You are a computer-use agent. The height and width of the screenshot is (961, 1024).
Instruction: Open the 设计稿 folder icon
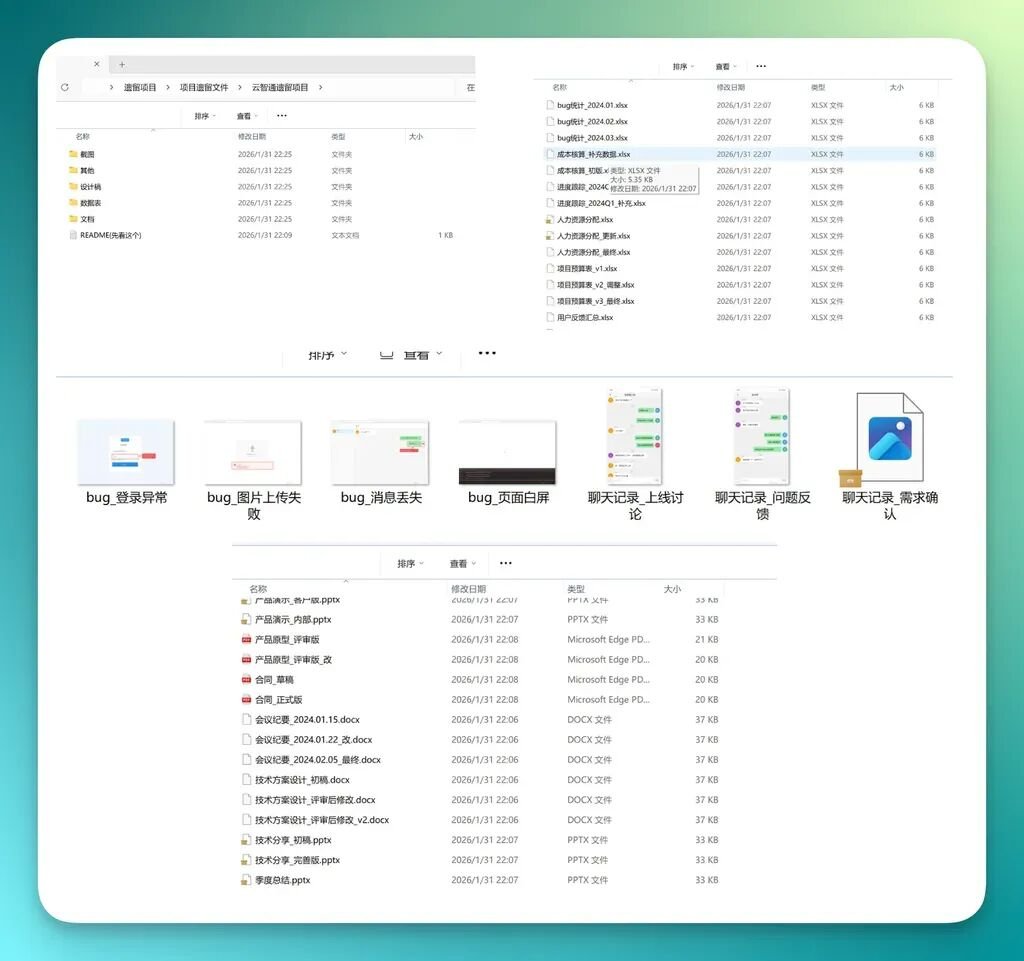click(73, 187)
